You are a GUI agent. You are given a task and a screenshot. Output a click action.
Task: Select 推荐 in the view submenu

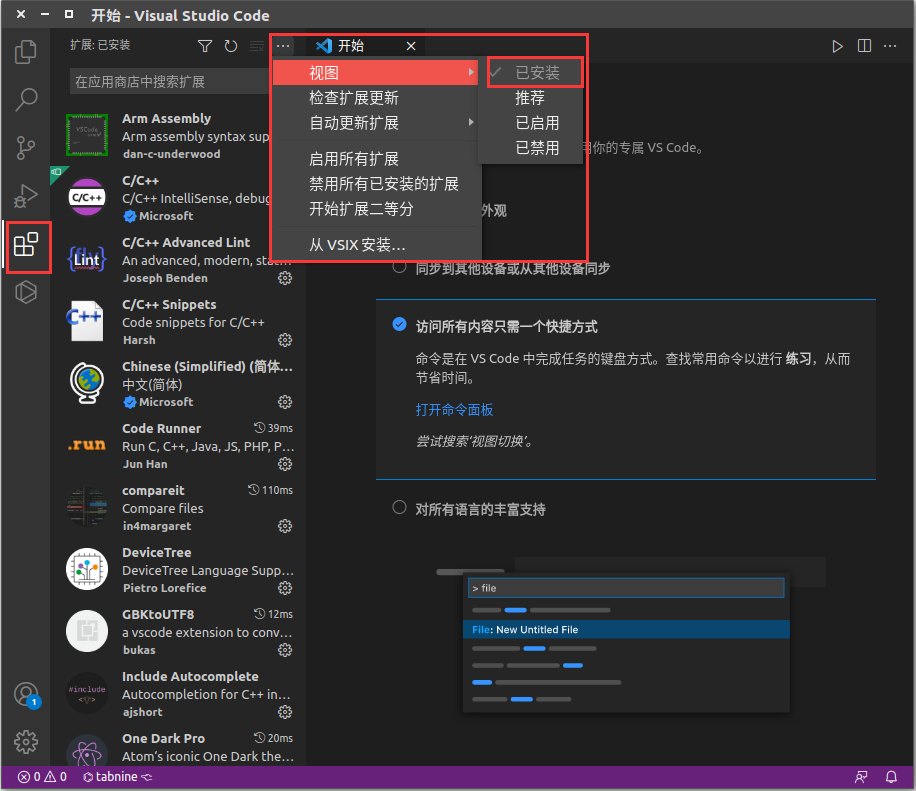530,98
